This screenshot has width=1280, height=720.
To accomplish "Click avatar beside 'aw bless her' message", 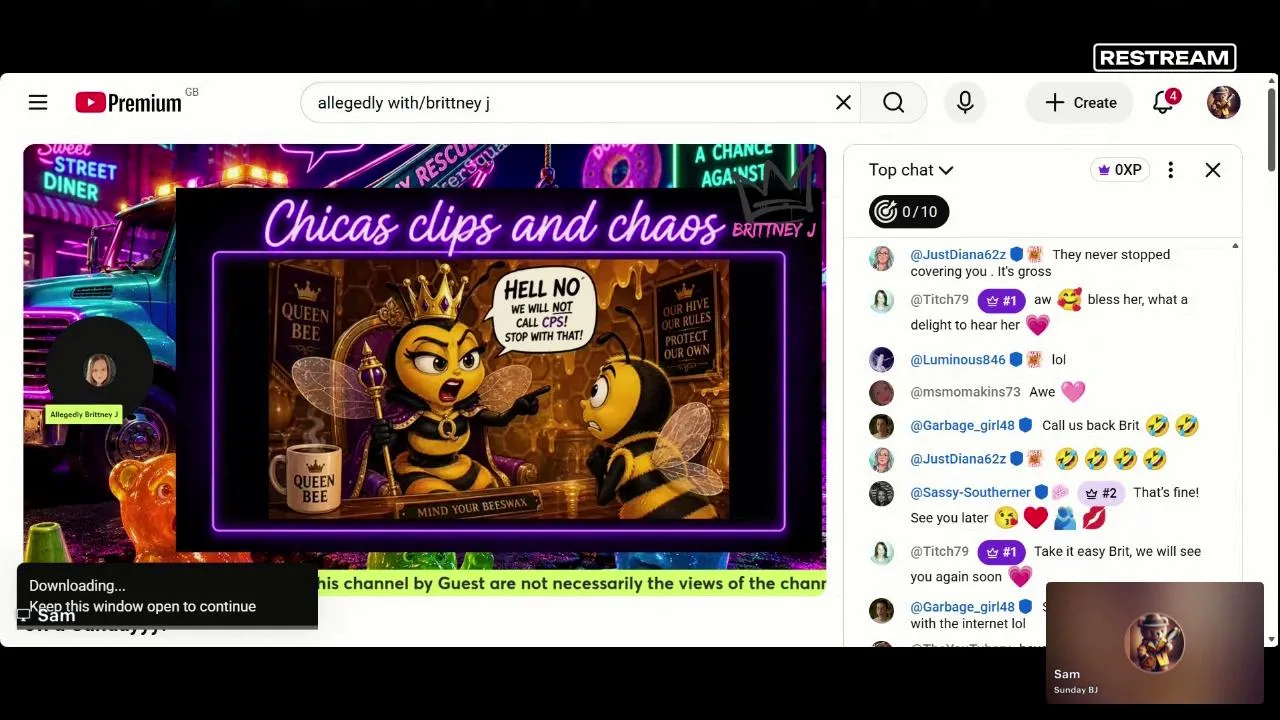I will (x=881, y=302).
